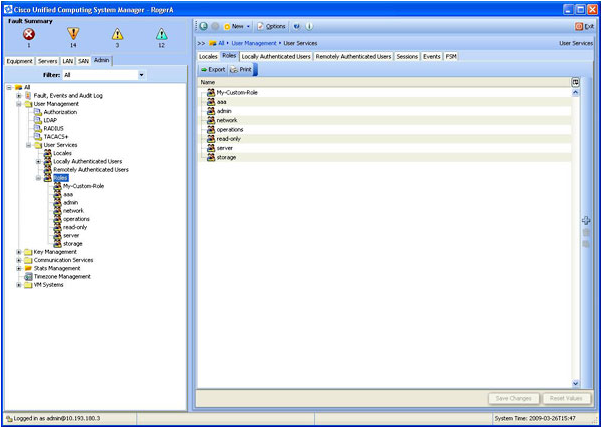
Task: Expand the Stats Management node
Action: (x=19, y=268)
